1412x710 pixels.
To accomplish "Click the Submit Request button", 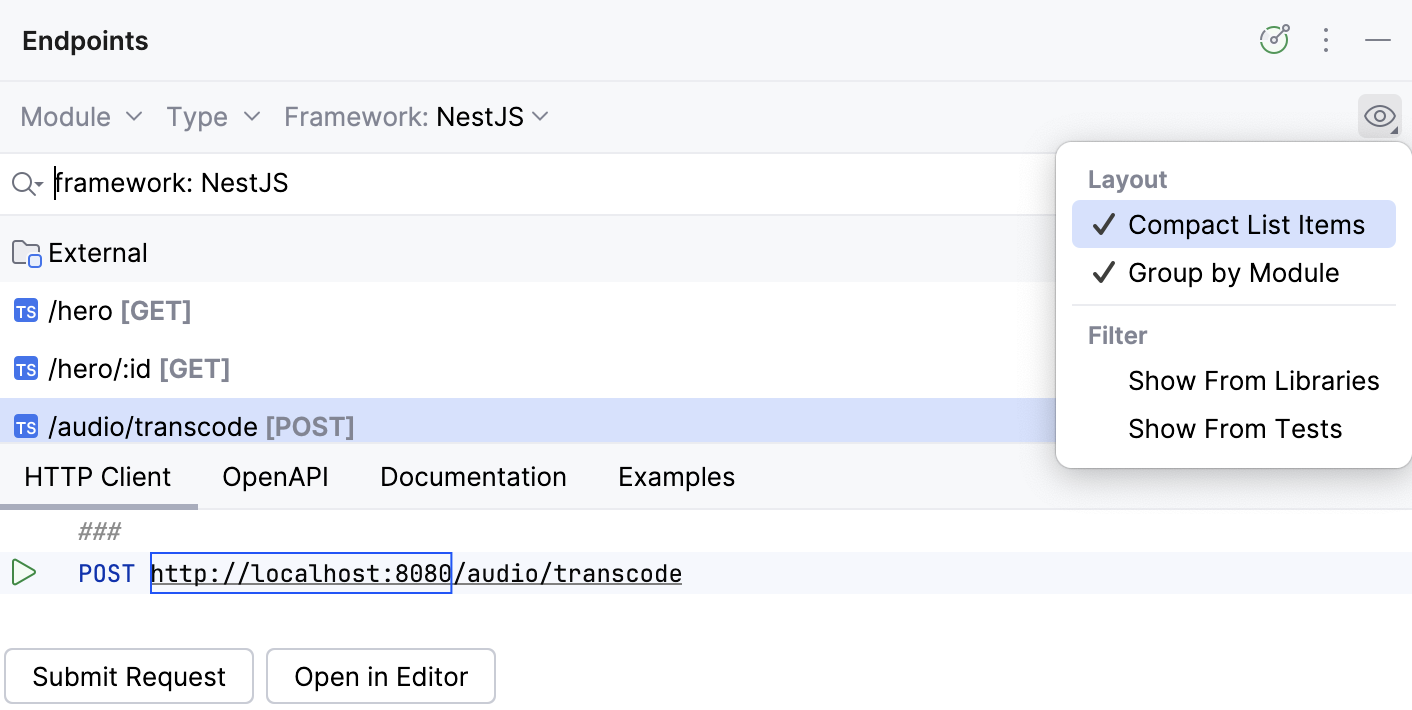I will pyautogui.click(x=129, y=676).
